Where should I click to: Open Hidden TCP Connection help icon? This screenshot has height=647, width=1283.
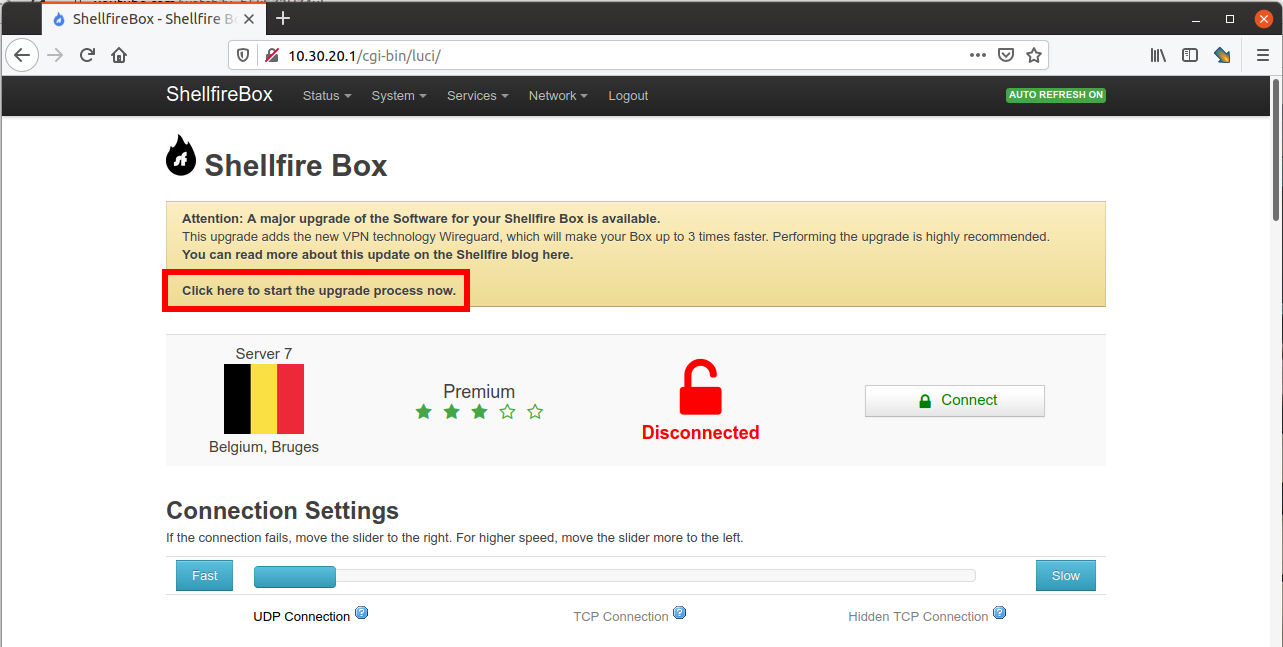click(x=999, y=613)
